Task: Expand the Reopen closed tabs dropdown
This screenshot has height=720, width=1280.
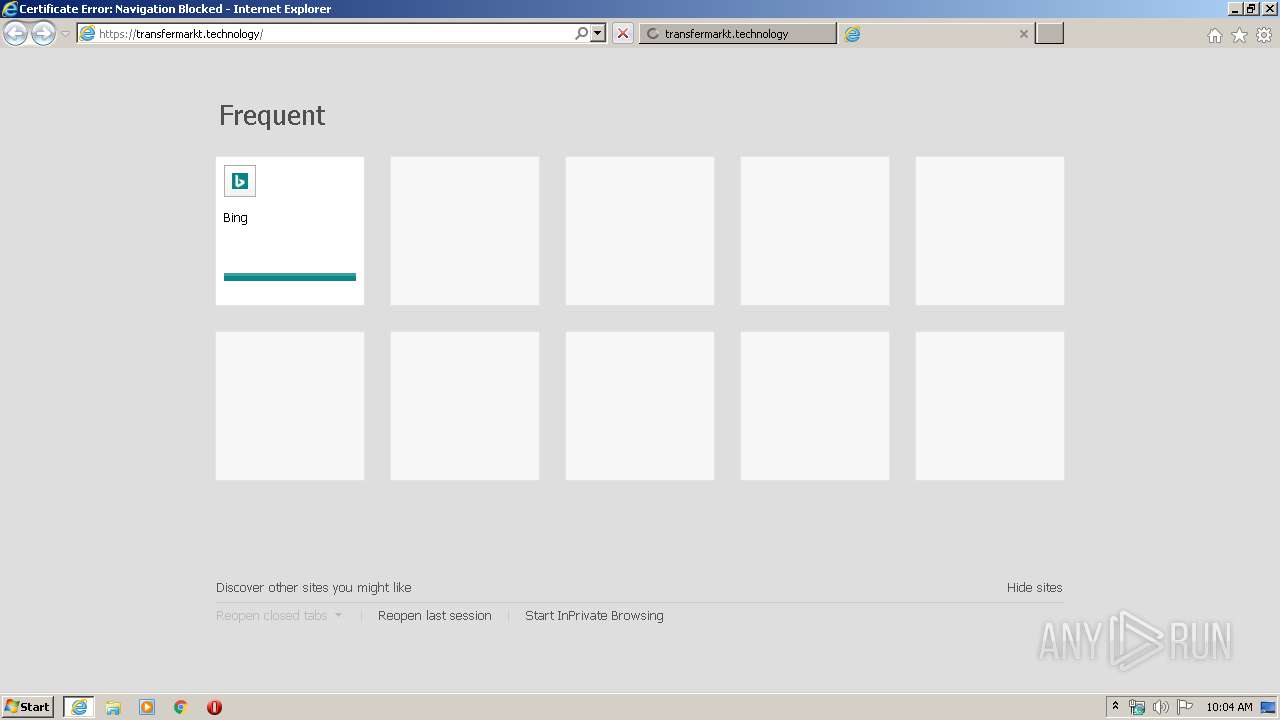Action: pos(279,616)
